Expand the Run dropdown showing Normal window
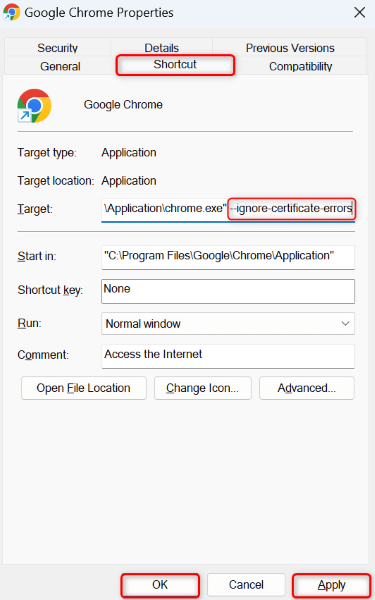The height and width of the screenshot is (600, 375). (228, 324)
